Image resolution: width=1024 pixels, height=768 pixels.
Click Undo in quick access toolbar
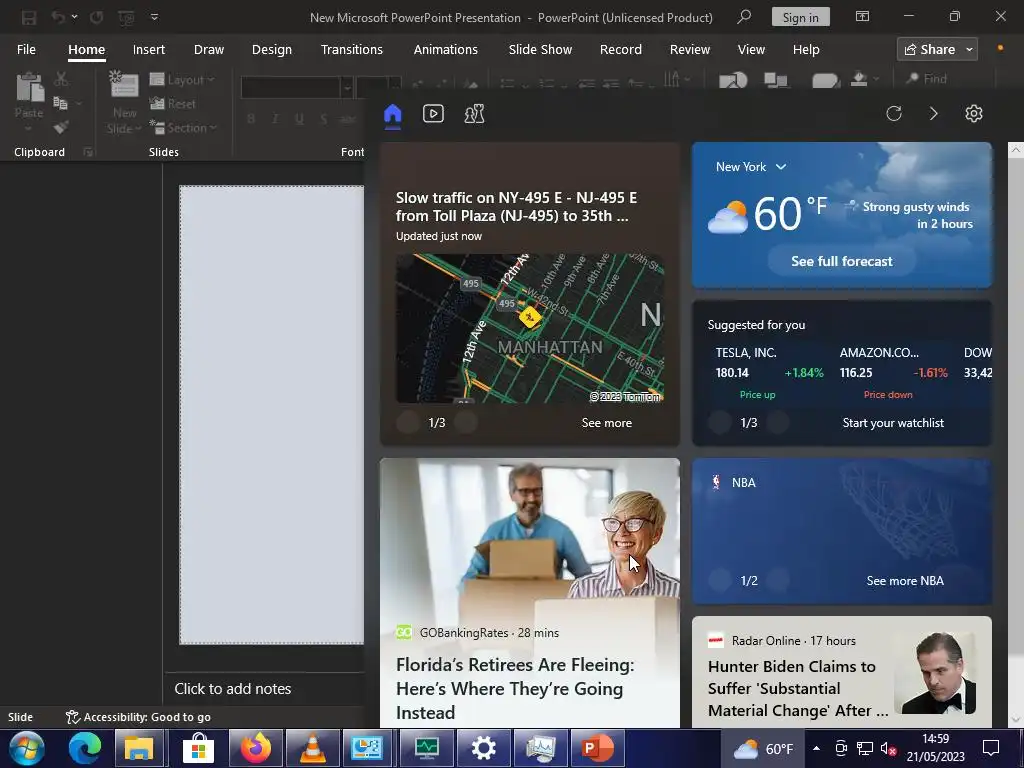point(58,17)
